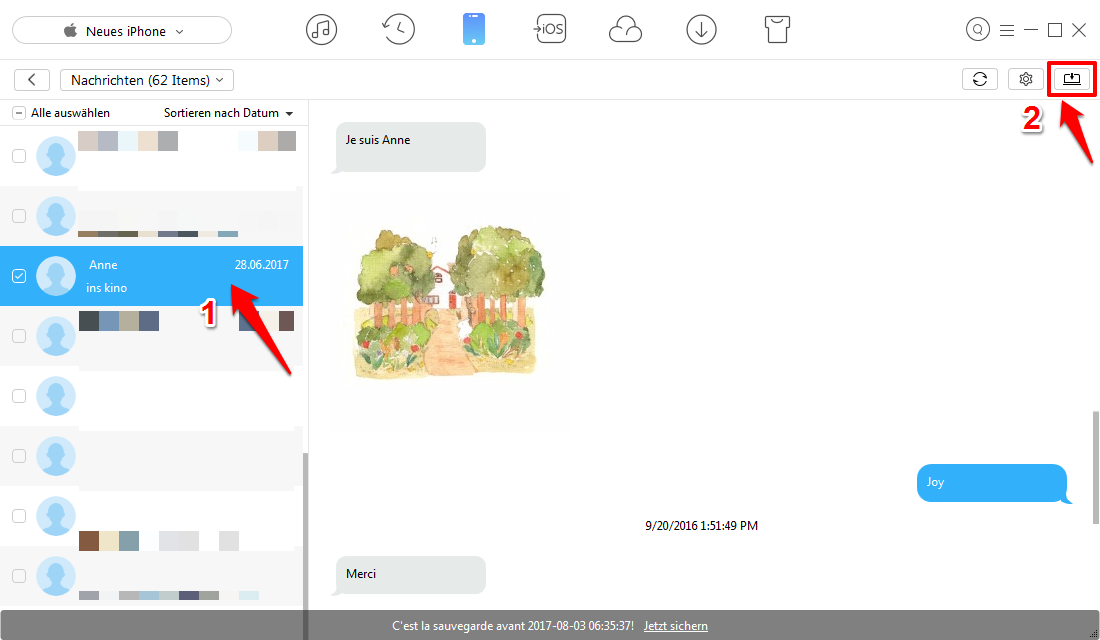This screenshot has width=1100, height=640.
Task: Click the 28.06.2017 date on Anne row
Action: coord(262,265)
